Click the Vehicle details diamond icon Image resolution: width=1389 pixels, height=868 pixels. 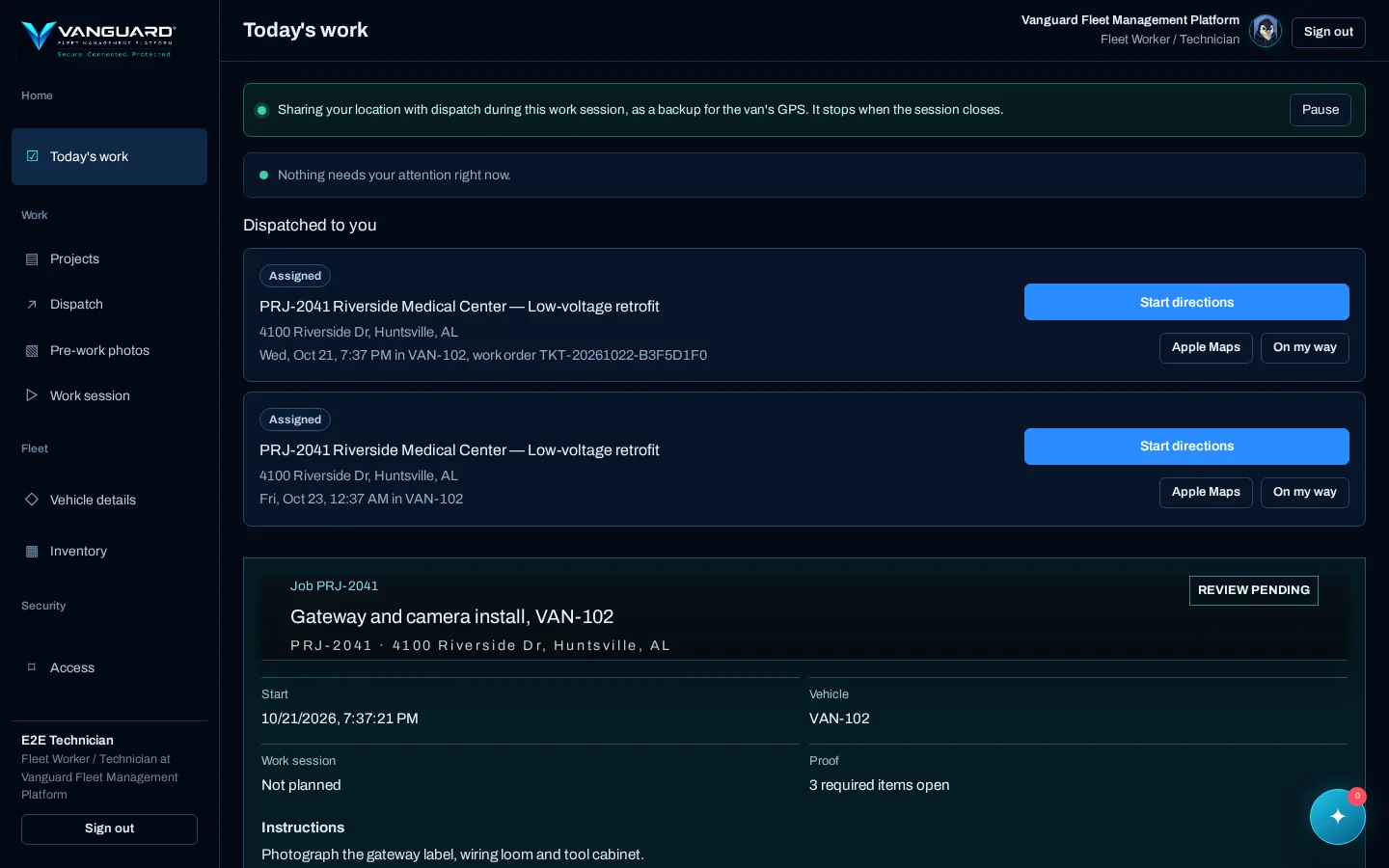pyautogui.click(x=32, y=500)
